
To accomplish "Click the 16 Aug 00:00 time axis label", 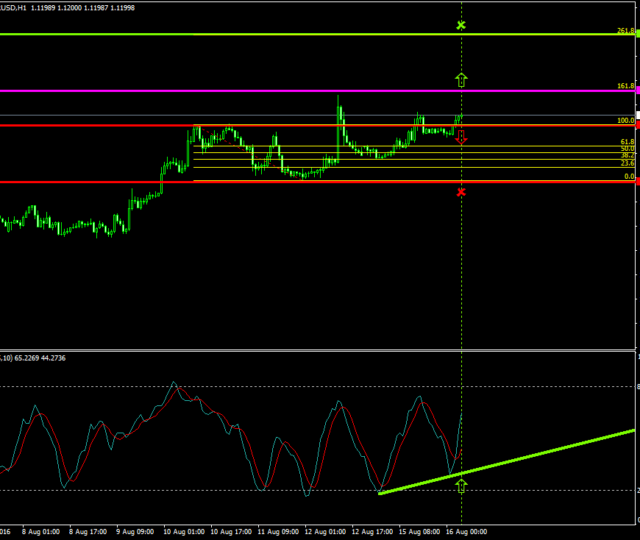I will pos(465,532).
